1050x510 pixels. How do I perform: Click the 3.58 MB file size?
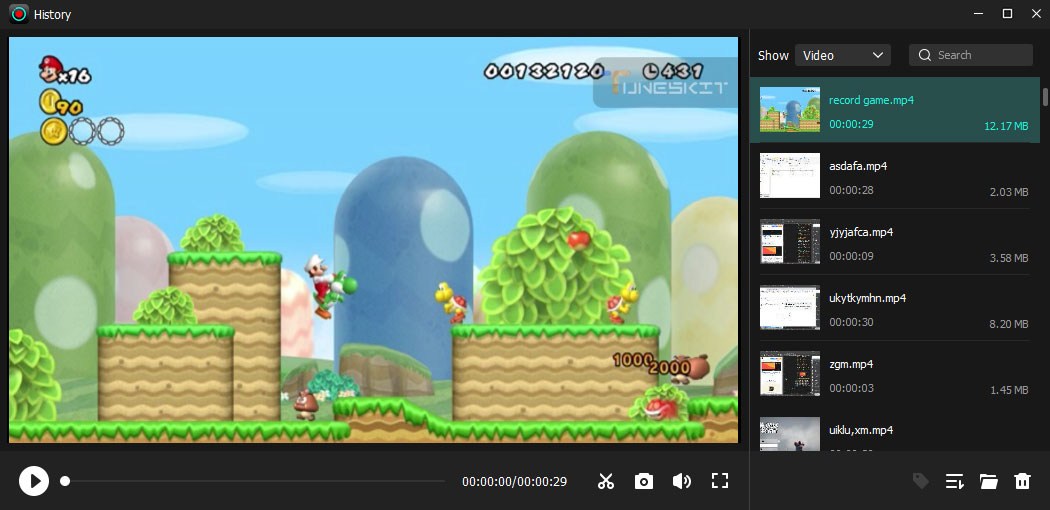tap(1008, 258)
